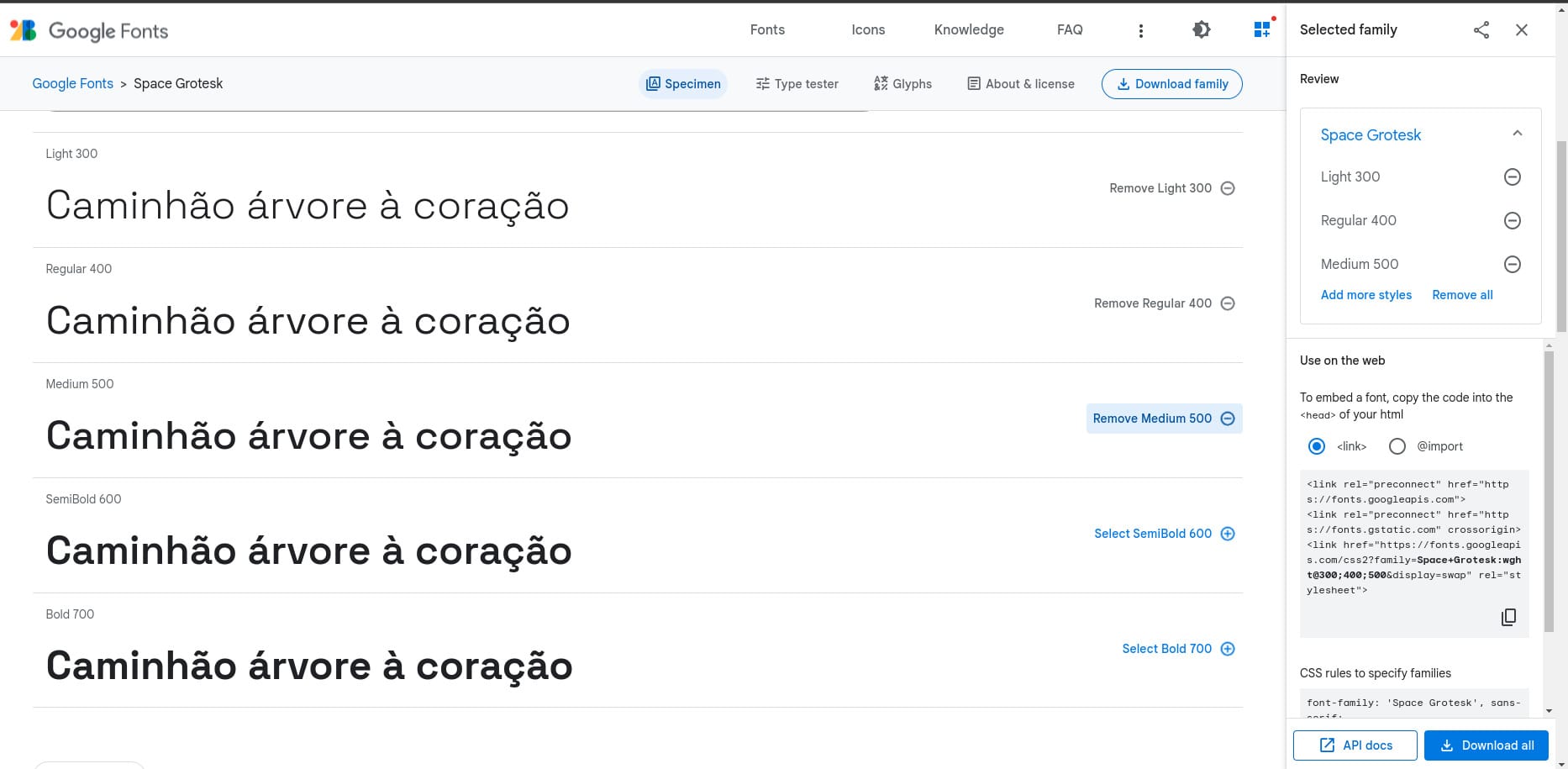1568x769 pixels.
Task: Click the Space Grotesk family name link
Action: 1371,134
